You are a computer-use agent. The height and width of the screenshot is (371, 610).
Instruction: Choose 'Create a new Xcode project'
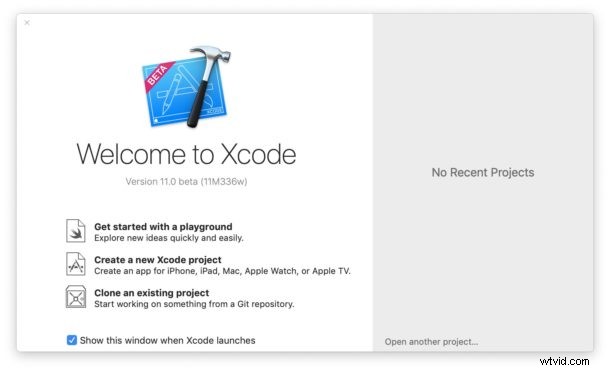(x=158, y=260)
